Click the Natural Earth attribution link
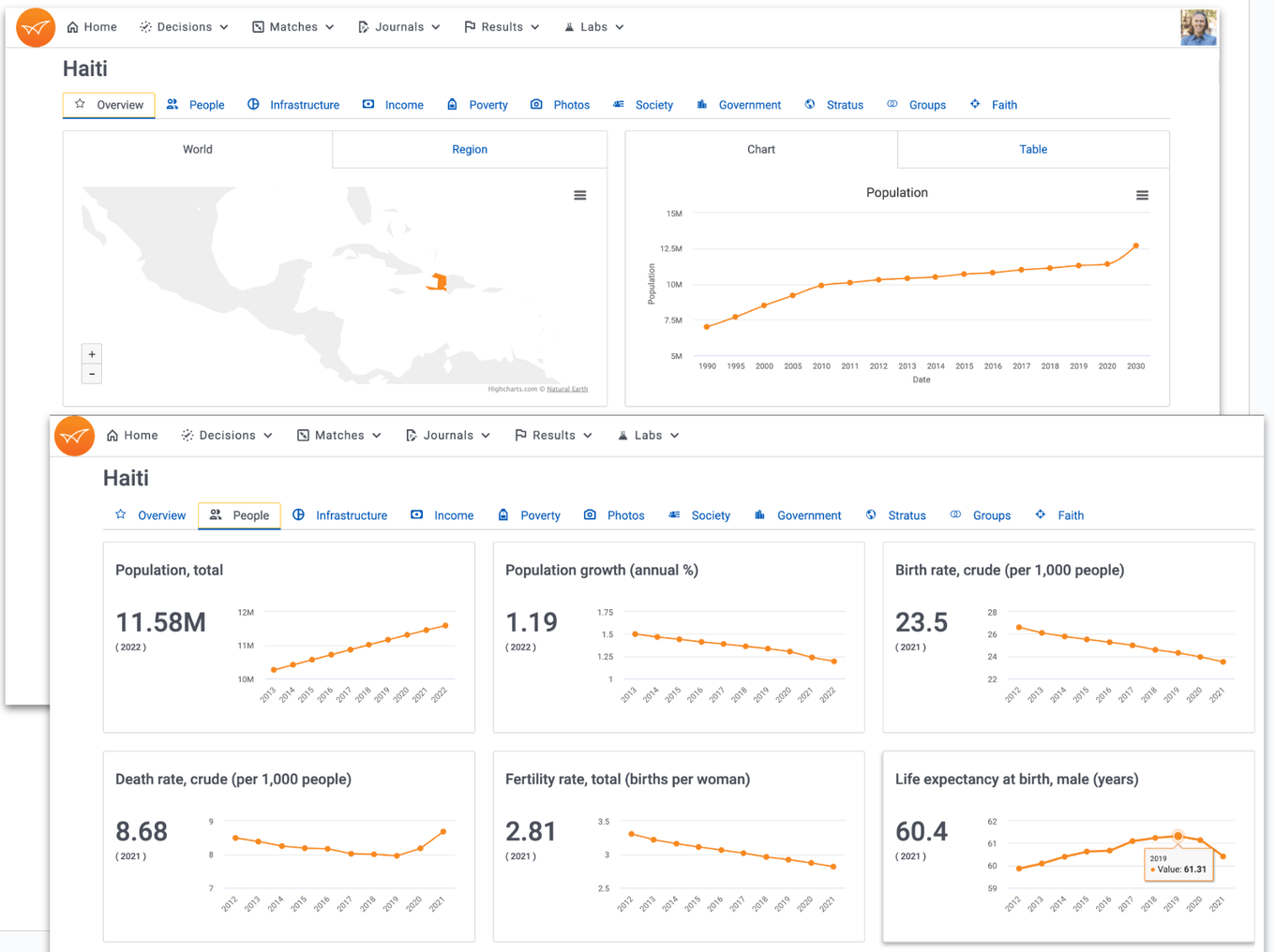Viewport: 1275px width, 952px height. point(567,389)
